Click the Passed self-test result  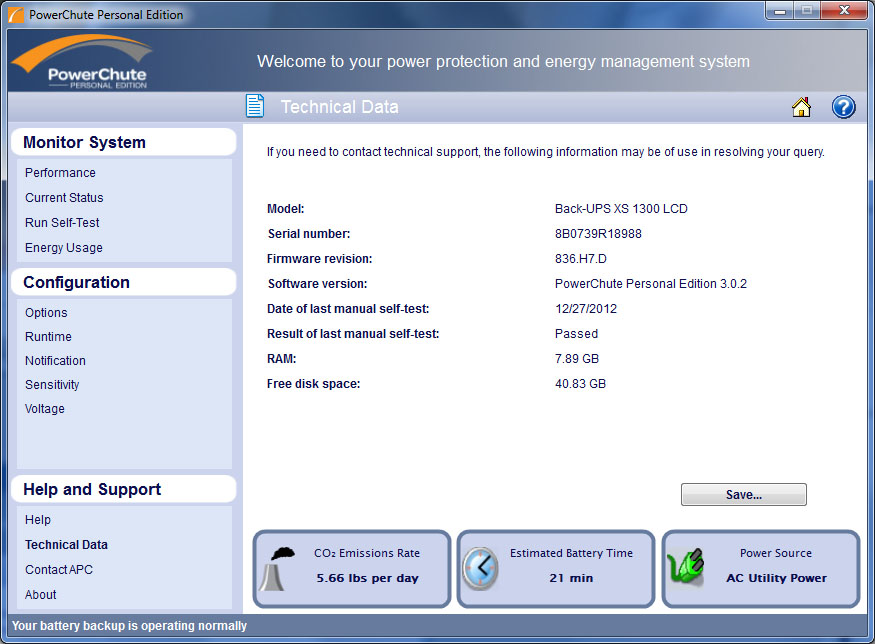pyautogui.click(x=576, y=334)
